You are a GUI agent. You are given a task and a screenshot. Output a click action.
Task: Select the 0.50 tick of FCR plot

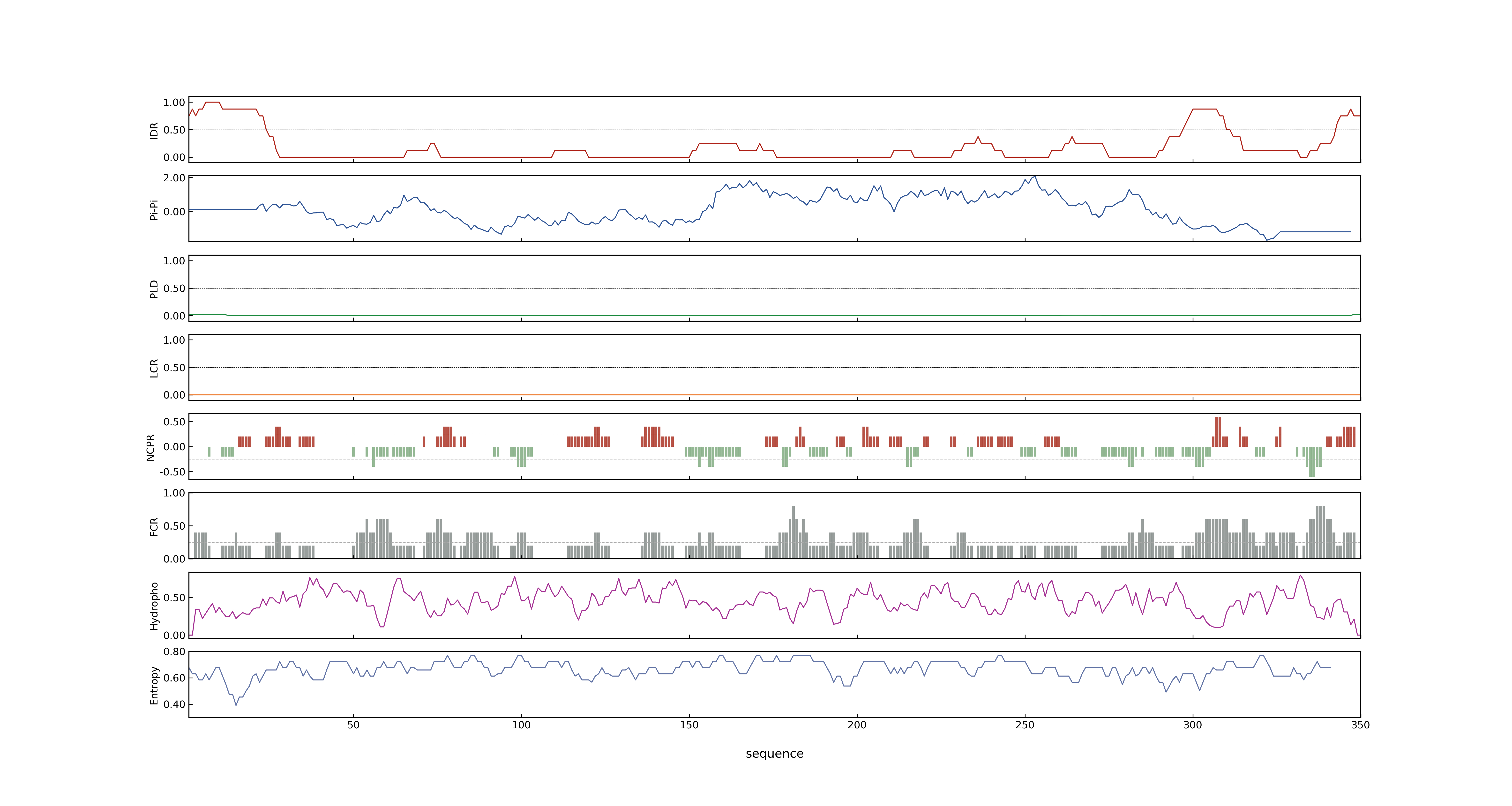tap(174, 526)
